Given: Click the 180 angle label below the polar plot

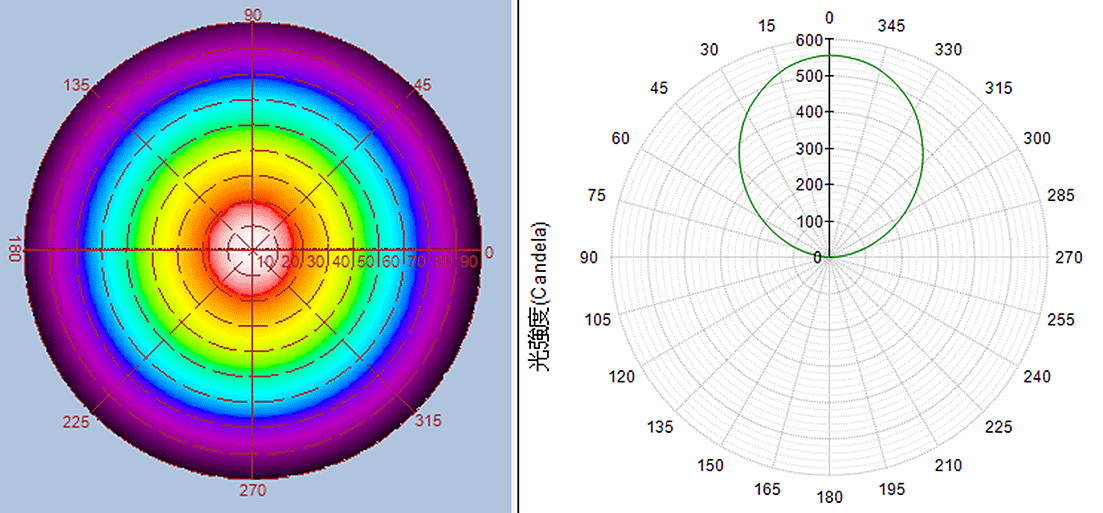Looking at the screenshot, I should [x=830, y=497].
